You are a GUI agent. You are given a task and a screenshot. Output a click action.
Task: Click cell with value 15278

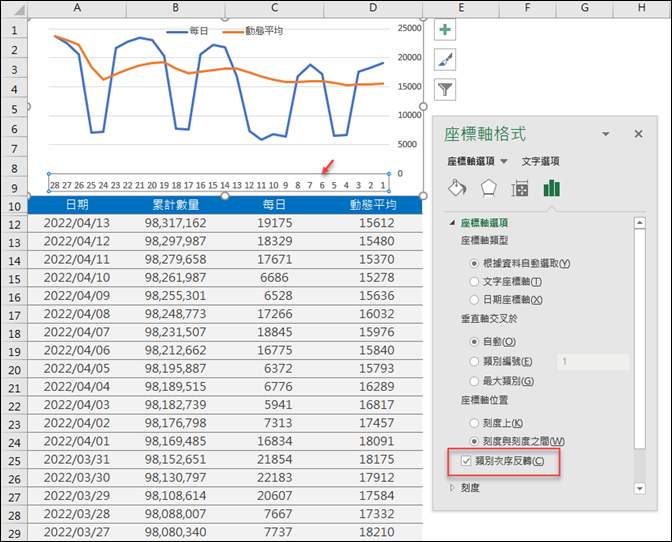point(373,278)
